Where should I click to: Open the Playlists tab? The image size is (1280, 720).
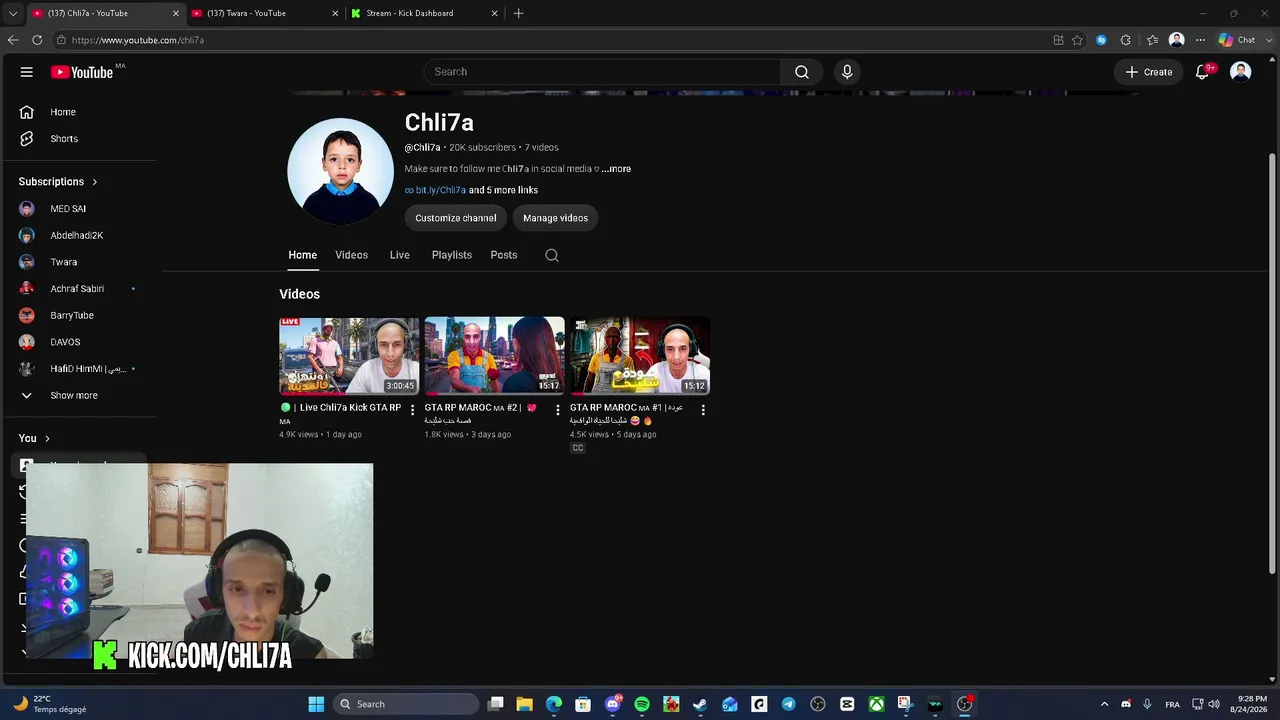point(452,255)
